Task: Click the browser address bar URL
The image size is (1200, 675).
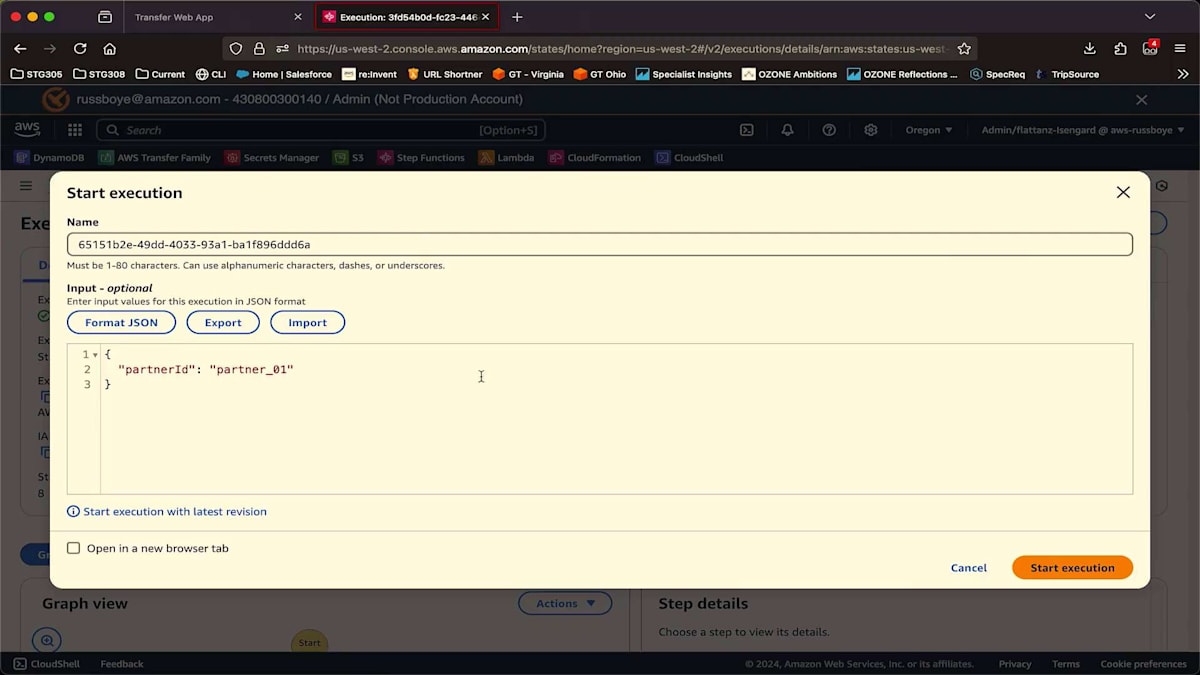Action: tap(620, 48)
